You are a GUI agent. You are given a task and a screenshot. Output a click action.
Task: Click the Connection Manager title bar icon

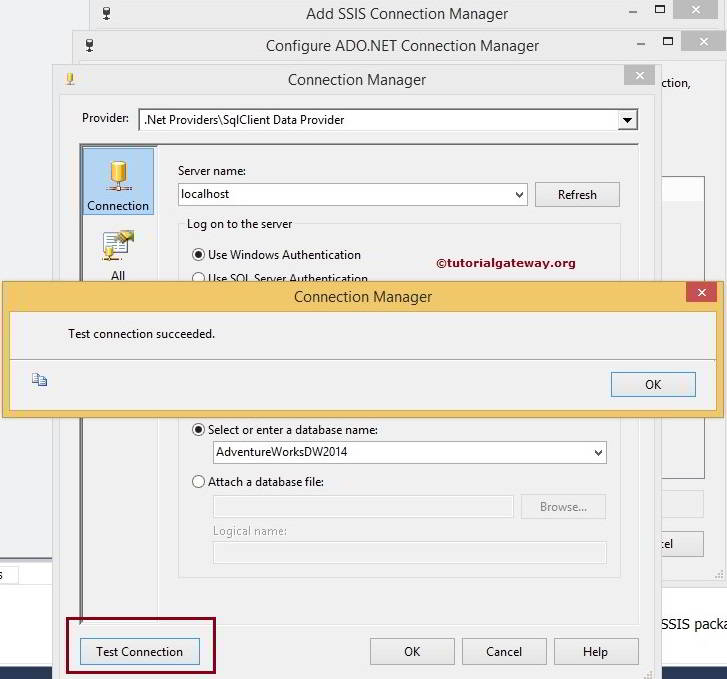pos(70,79)
